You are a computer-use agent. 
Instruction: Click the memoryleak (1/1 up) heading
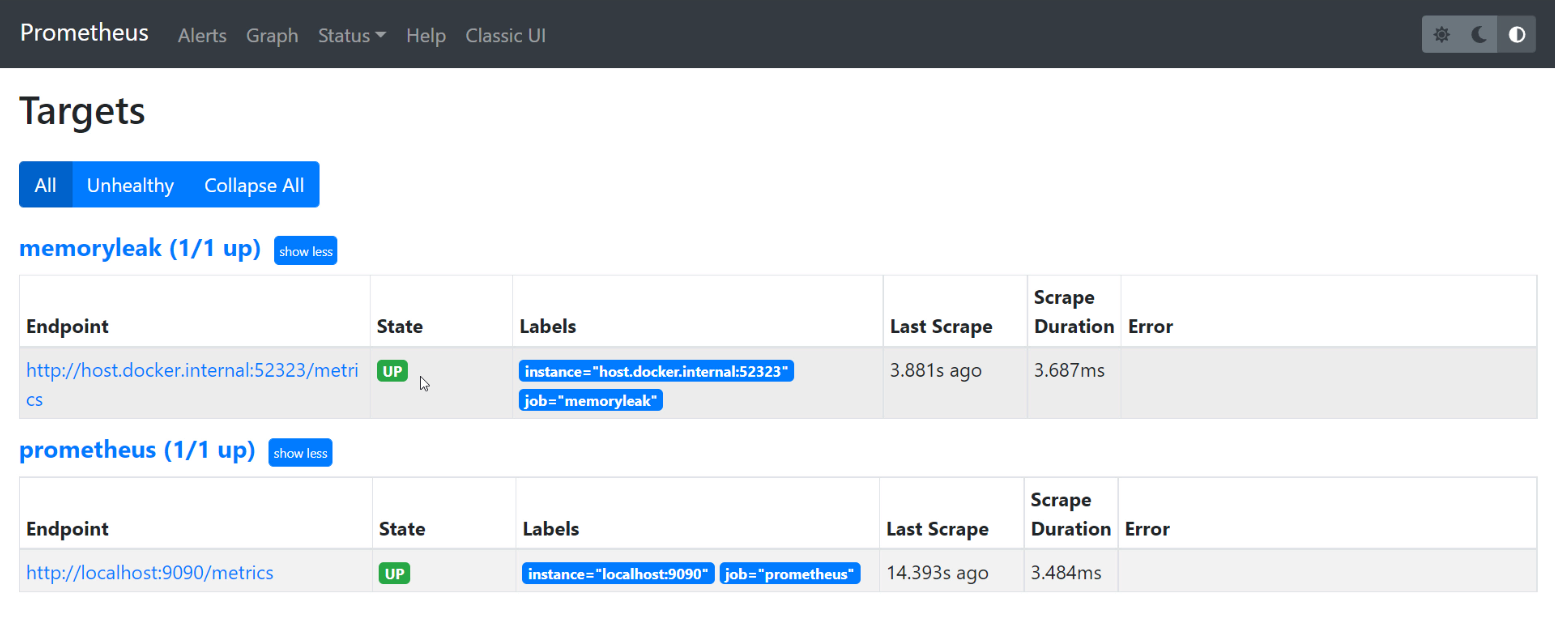pyautogui.click(x=140, y=249)
